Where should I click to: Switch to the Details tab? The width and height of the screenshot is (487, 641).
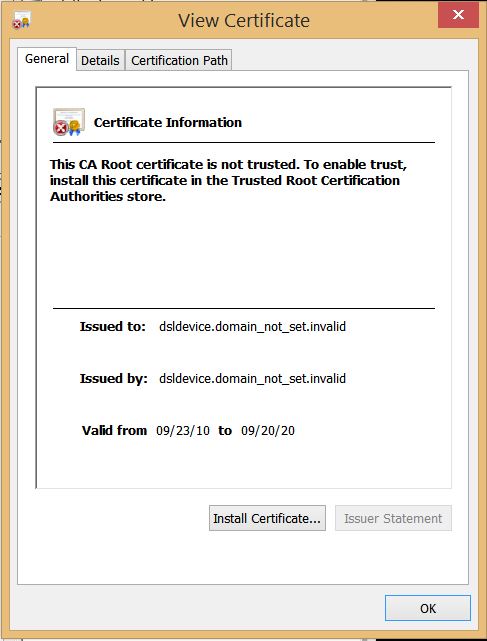[100, 61]
